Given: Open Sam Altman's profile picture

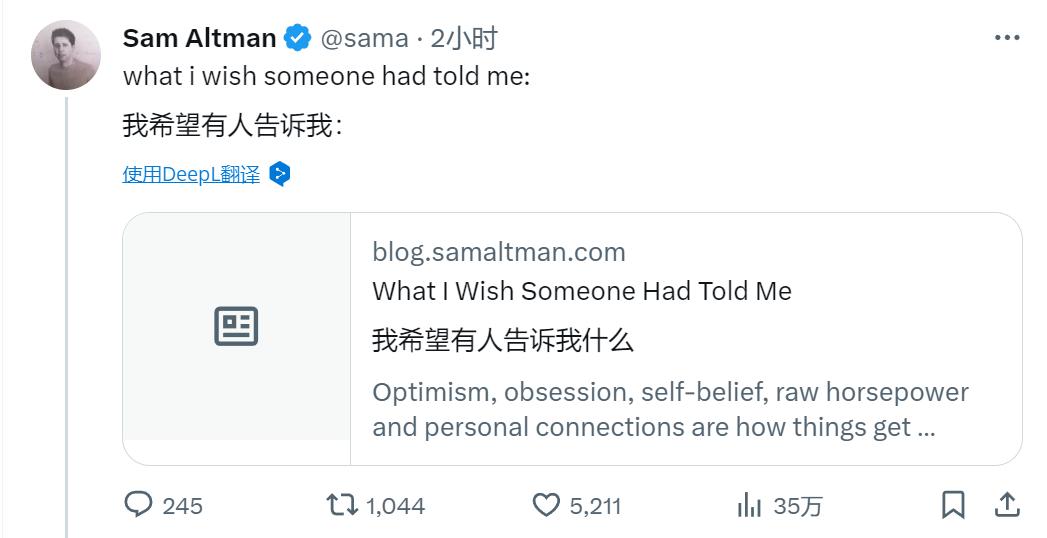Looking at the screenshot, I should point(67,55).
